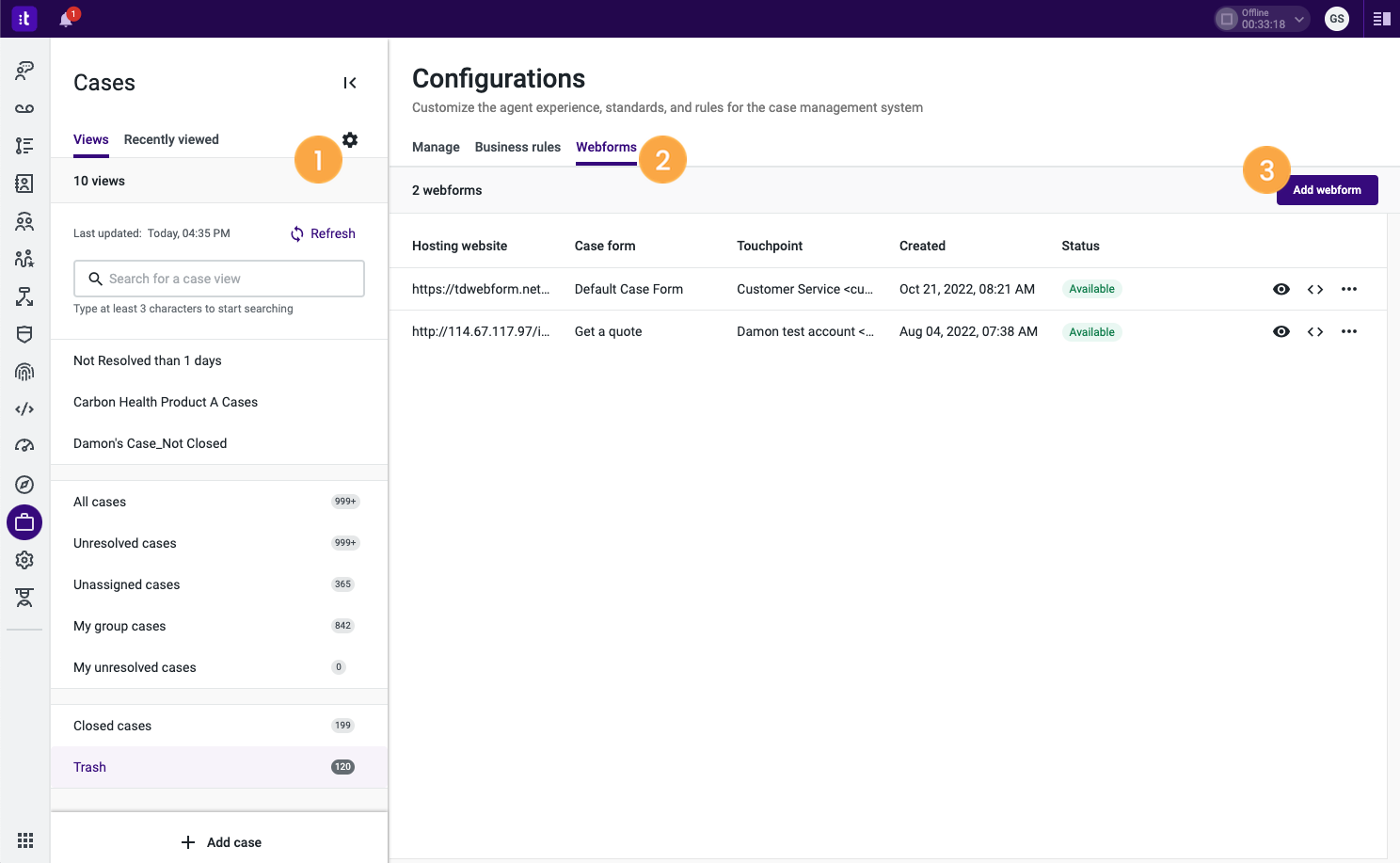Image resolution: width=1400 pixels, height=863 pixels.
Task: Open the Unresolved cases view
Action: pyautogui.click(x=219, y=543)
